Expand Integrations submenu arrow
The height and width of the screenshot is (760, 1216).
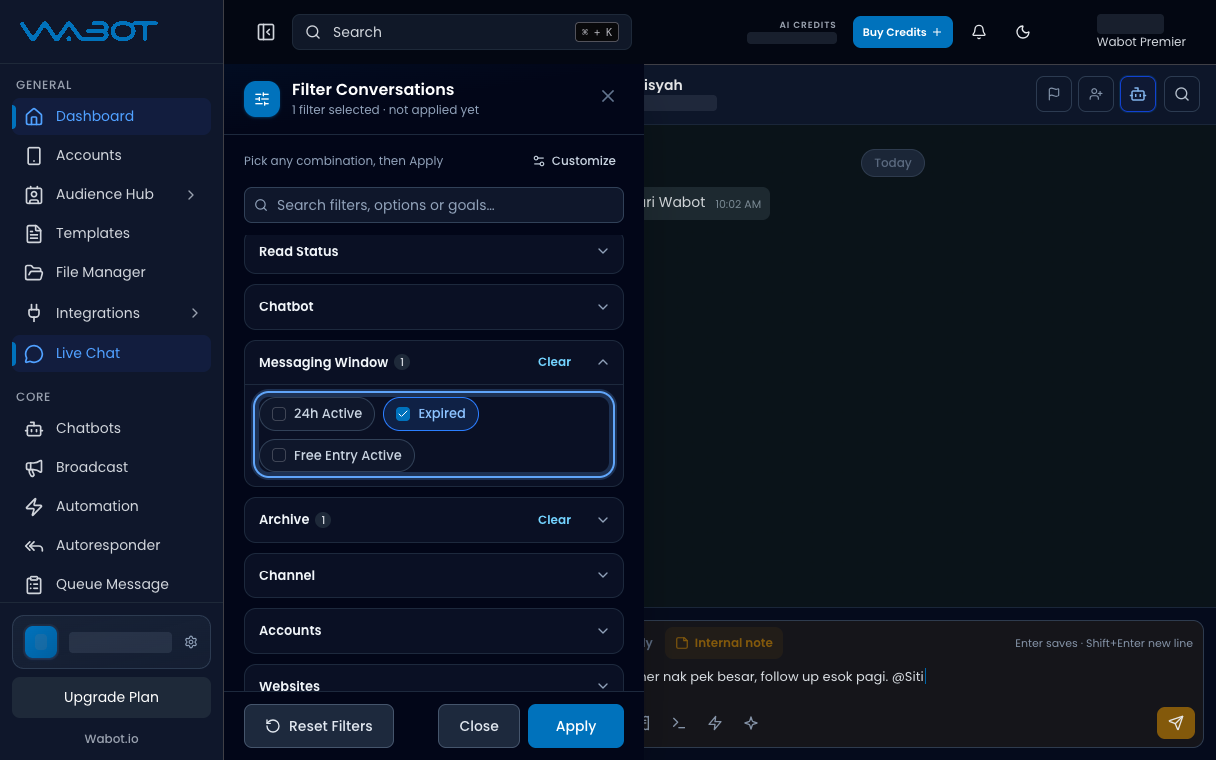(x=194, y=313)
